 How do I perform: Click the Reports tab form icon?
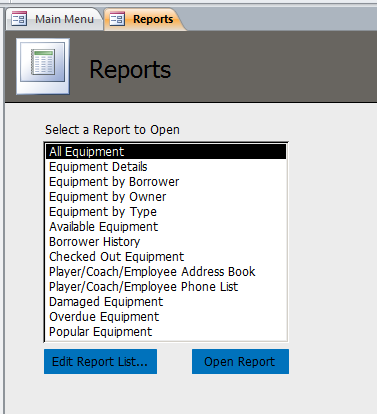coord(117,19)
